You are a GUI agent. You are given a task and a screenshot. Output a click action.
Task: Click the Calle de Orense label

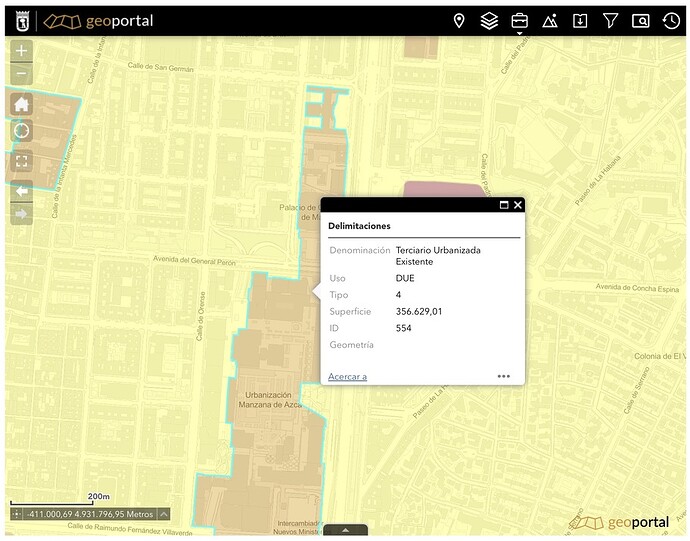pos(200,316)
